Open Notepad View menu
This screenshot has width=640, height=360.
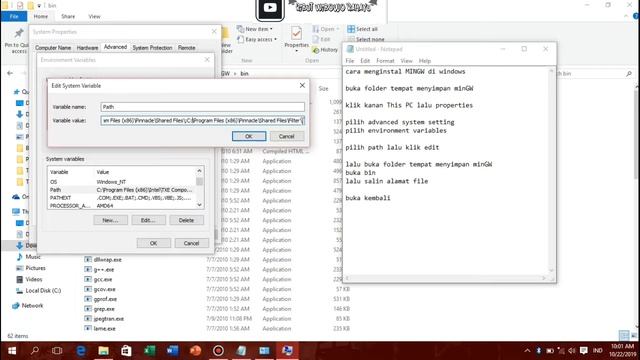click(x=406, y=61)
